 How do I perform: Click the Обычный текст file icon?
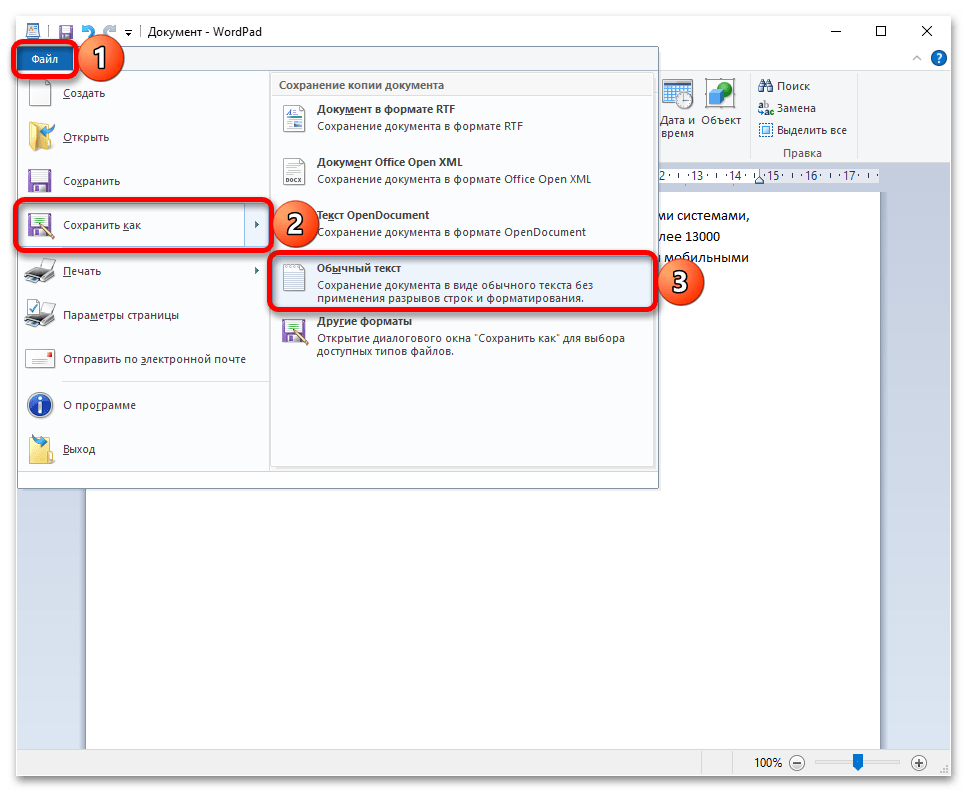click(x=294, y=278)
